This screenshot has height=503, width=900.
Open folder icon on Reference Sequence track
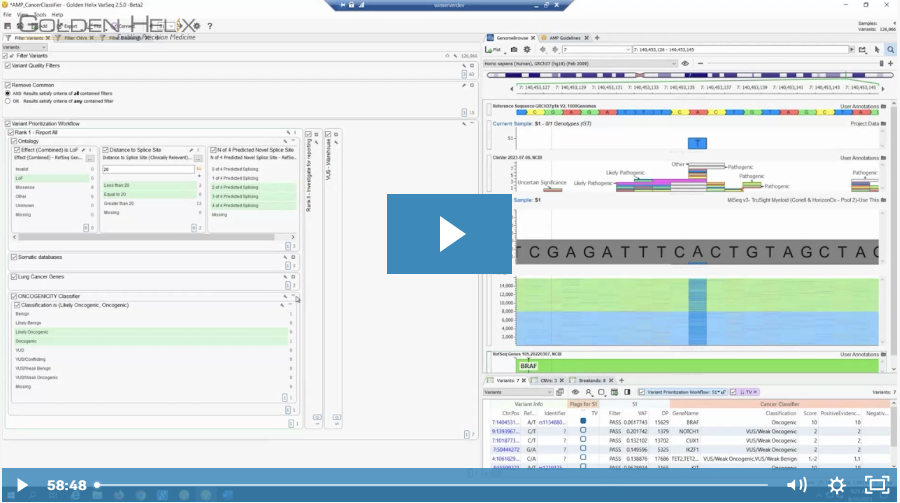click(883, 106)
